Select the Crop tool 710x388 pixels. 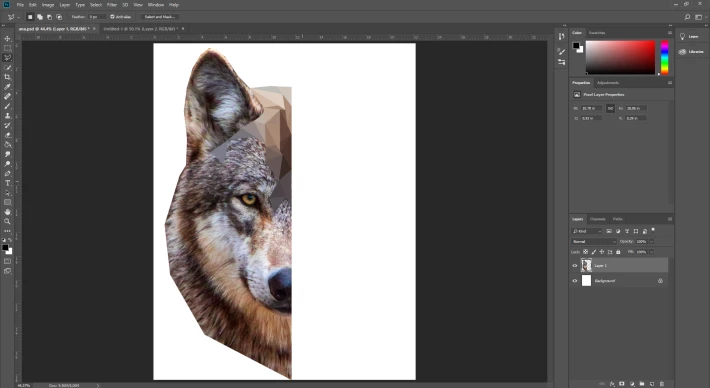[7, 77]
